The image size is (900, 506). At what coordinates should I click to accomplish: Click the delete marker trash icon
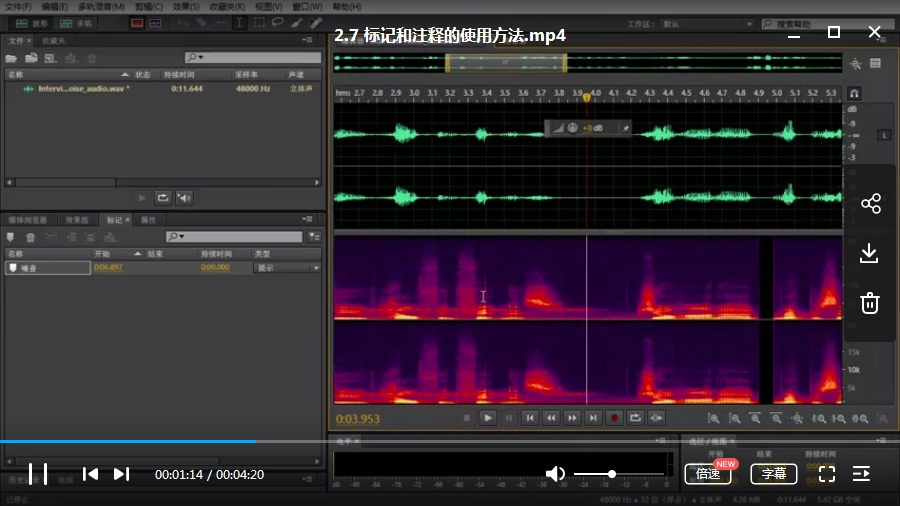click(30, 237)
